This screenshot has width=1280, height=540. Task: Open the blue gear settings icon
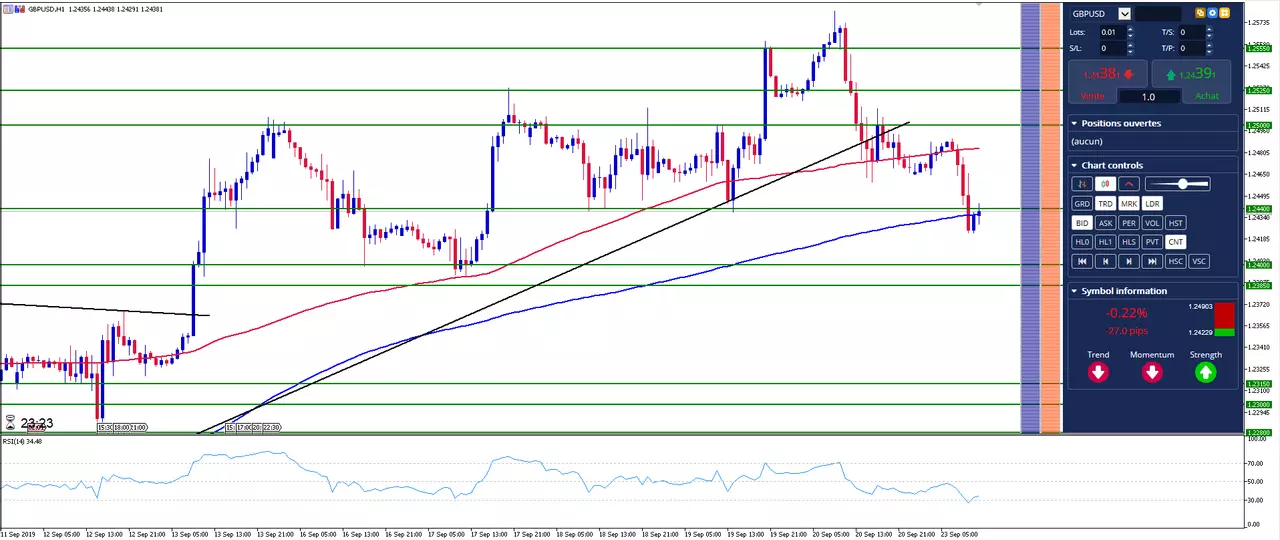pyautogui.click(x=1212, y=13)
